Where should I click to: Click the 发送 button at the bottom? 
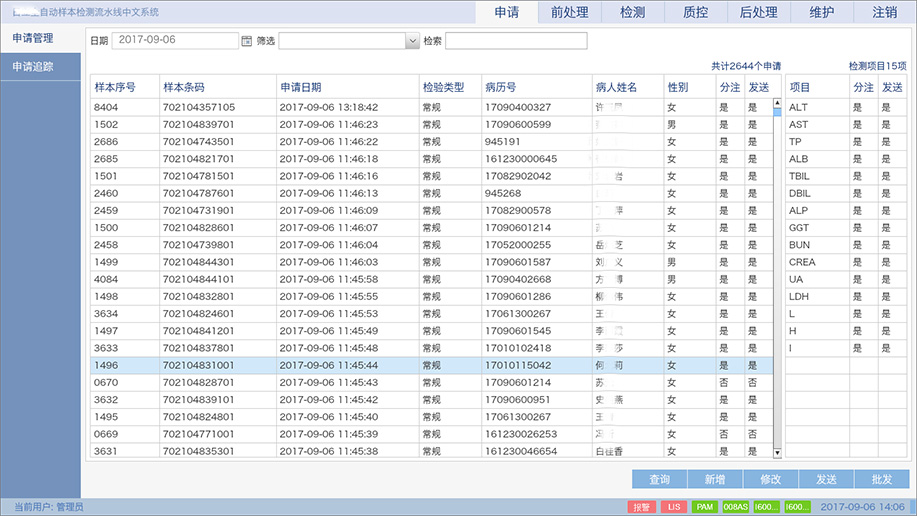[826, 479]
